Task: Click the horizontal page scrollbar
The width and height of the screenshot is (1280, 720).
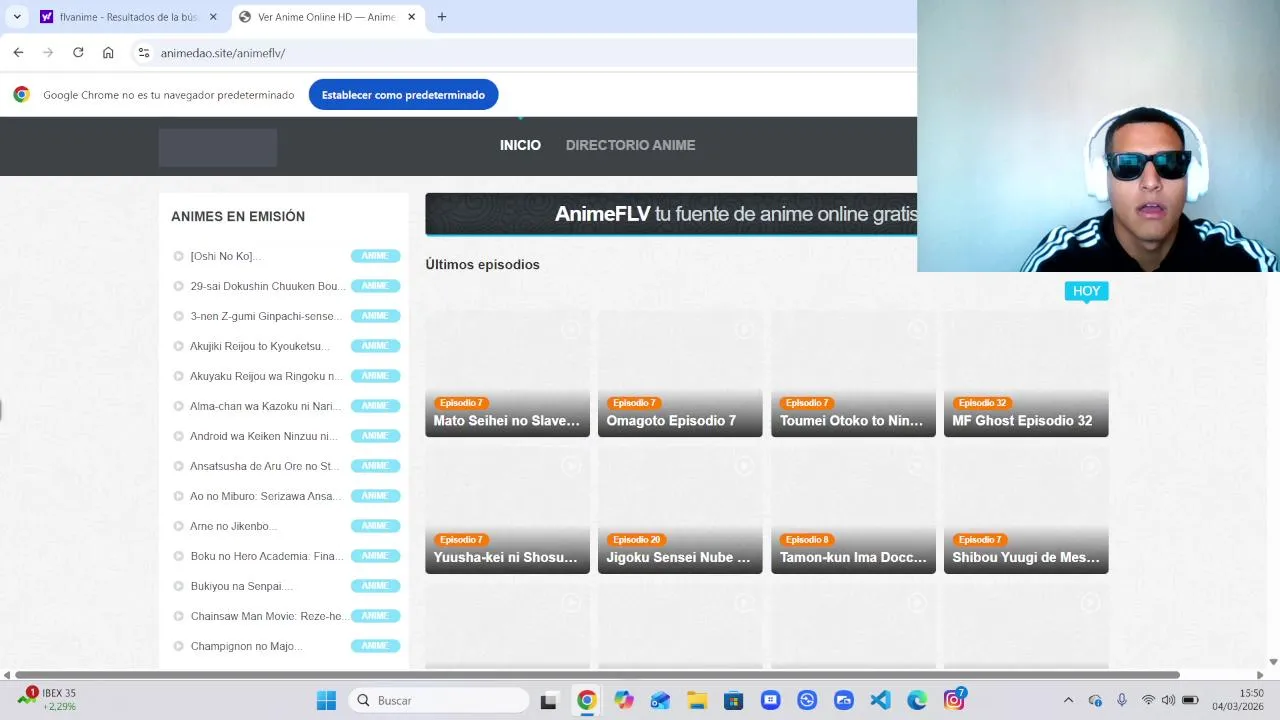Action: (597, 675)
